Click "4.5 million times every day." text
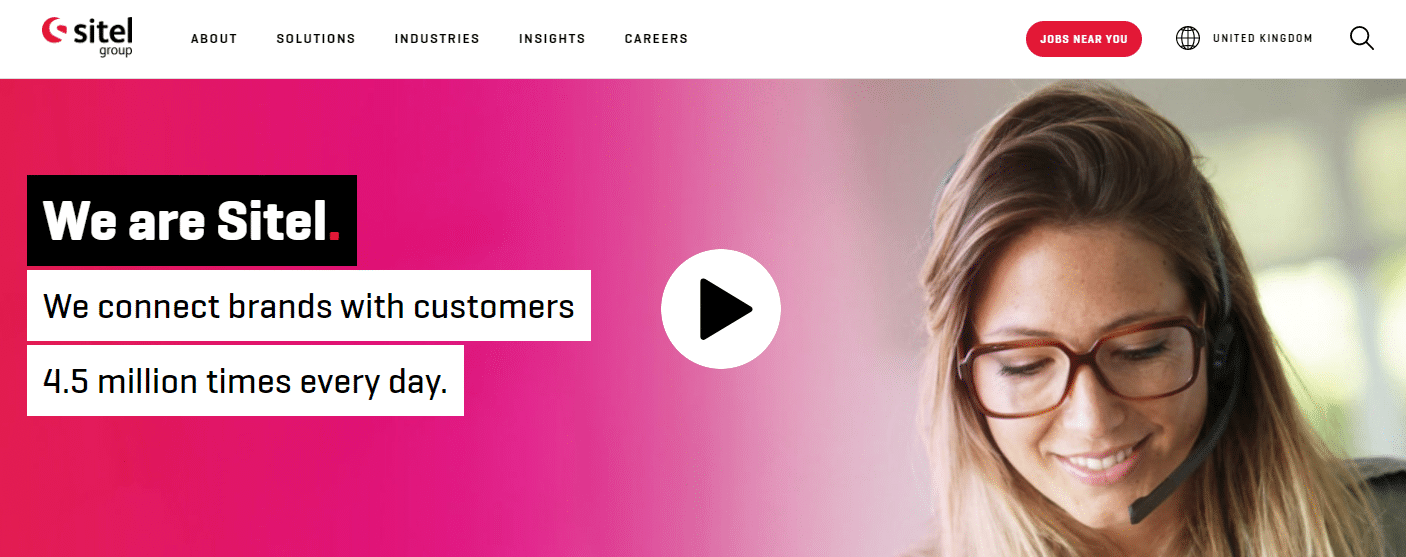 coord(245,381)
